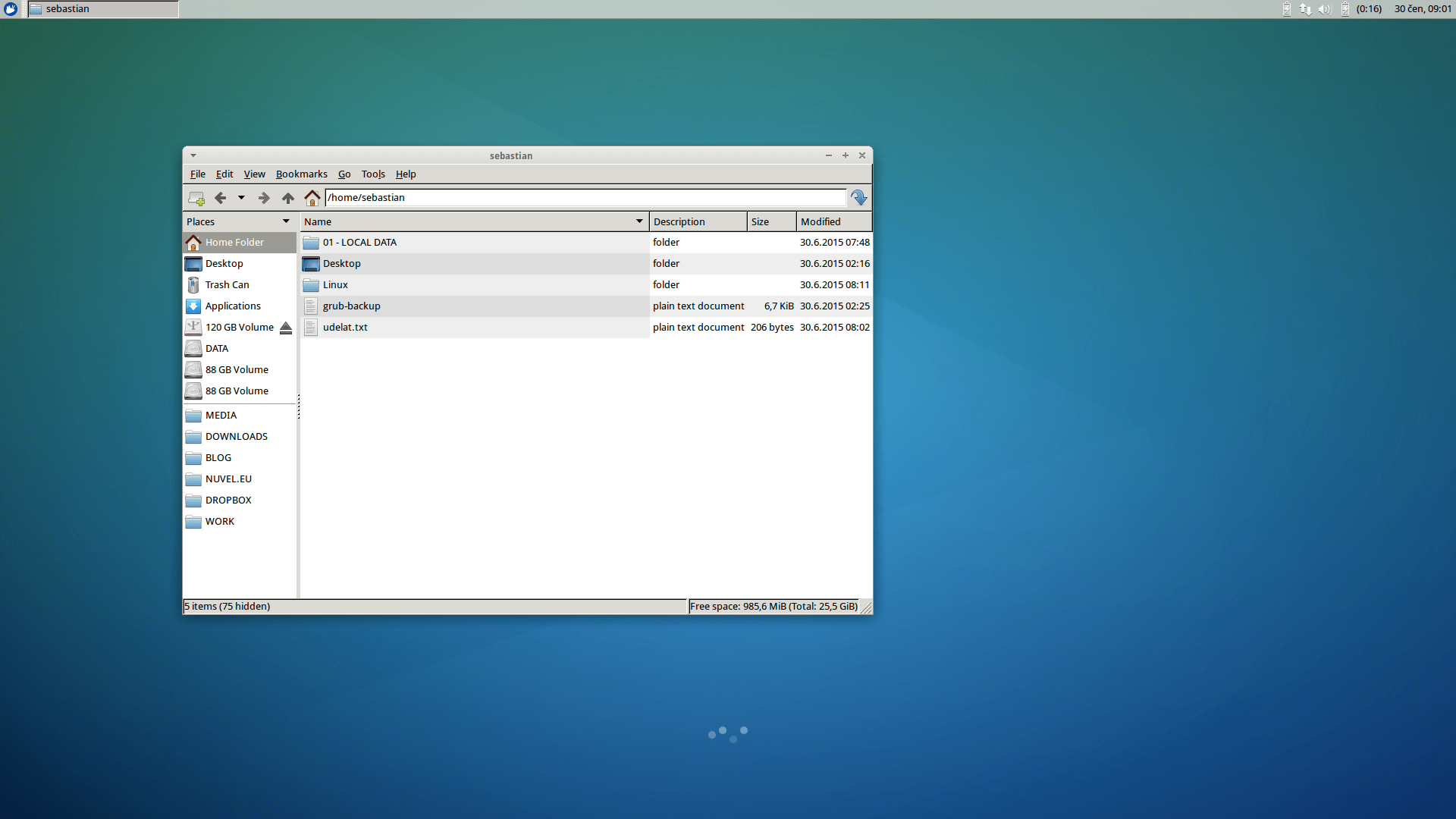Image resolution: width=1456 pixels, height=819 pixels.
Task: Sort by the Name column header
Action: click(475, 221)
